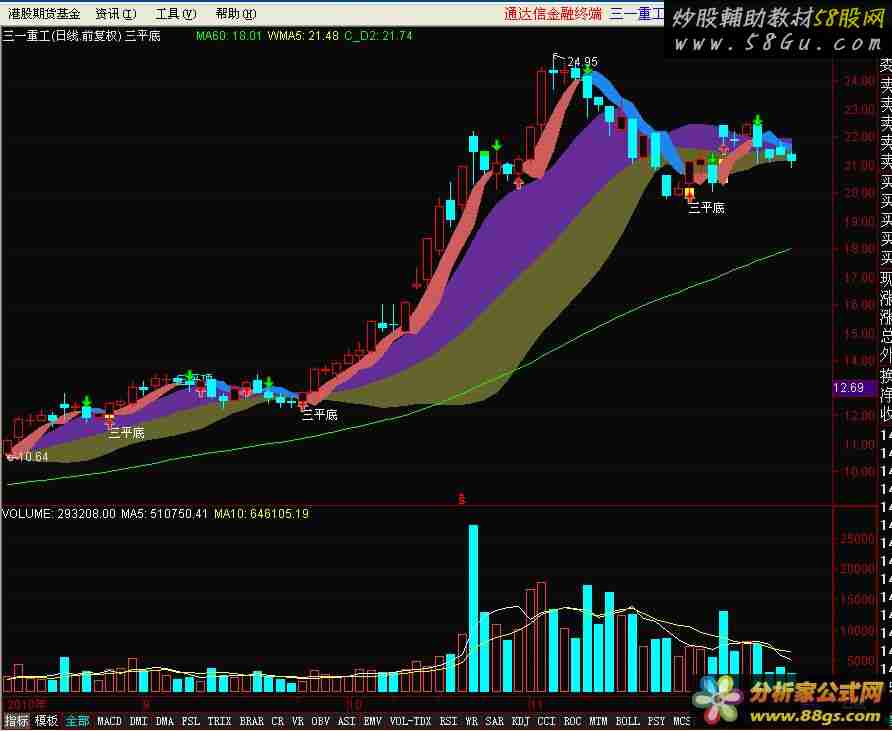The image size is (892, 731).
Task: Click the 三平底 signal label near price 12.5
Action: click(x=320, y=415)
